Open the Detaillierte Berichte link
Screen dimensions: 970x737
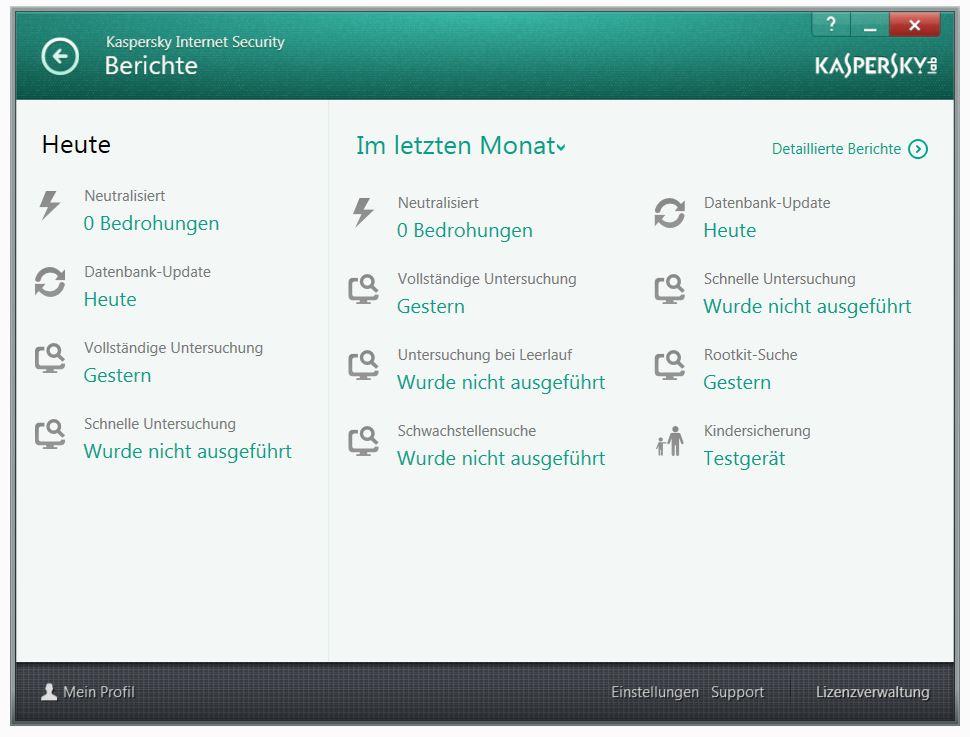tap(836, 149)
